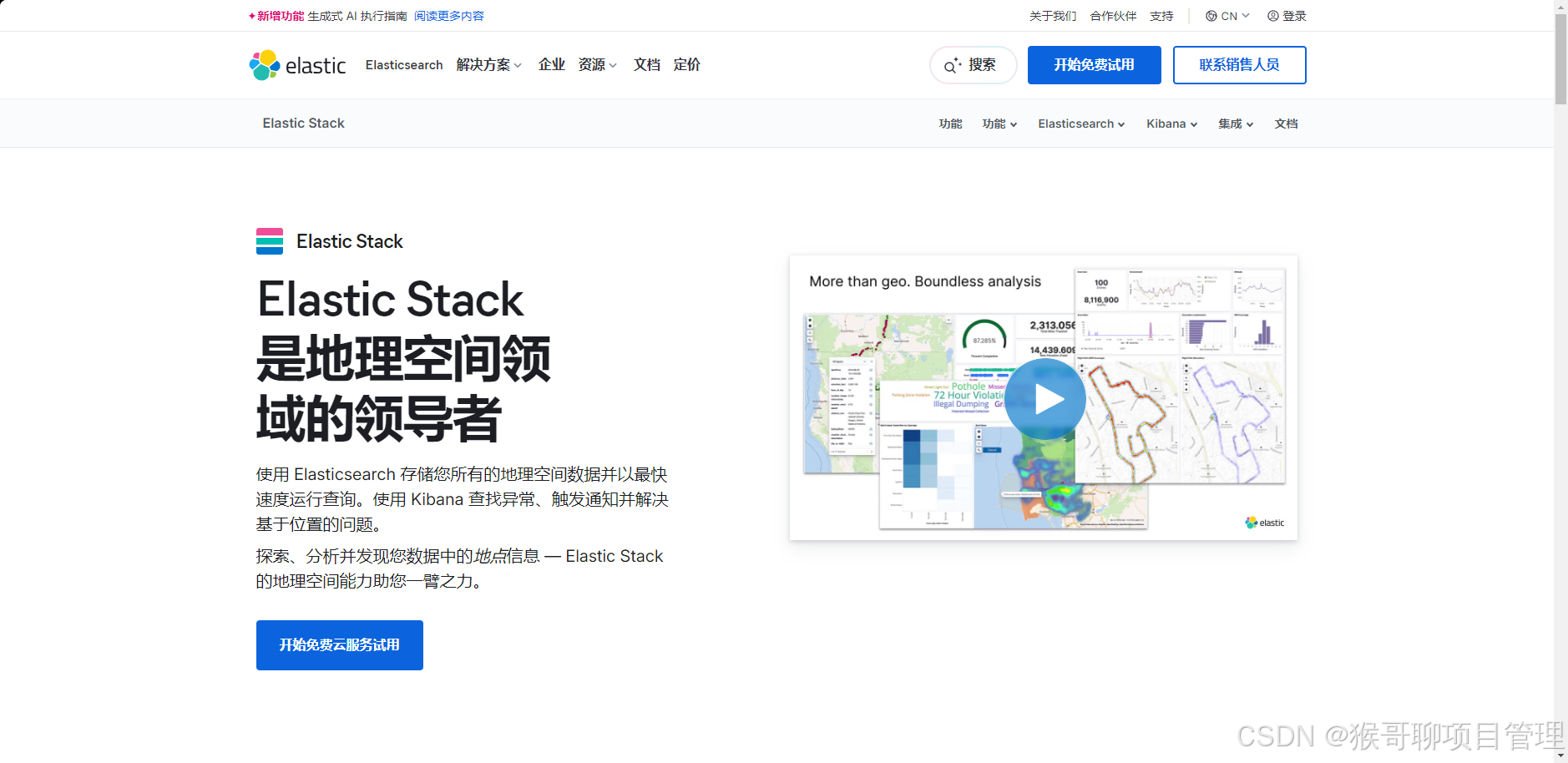This screenshot has width=1568, height=763.
Task: Click the 开始免费云服务试用 button
Action: [x=340, y=645]
